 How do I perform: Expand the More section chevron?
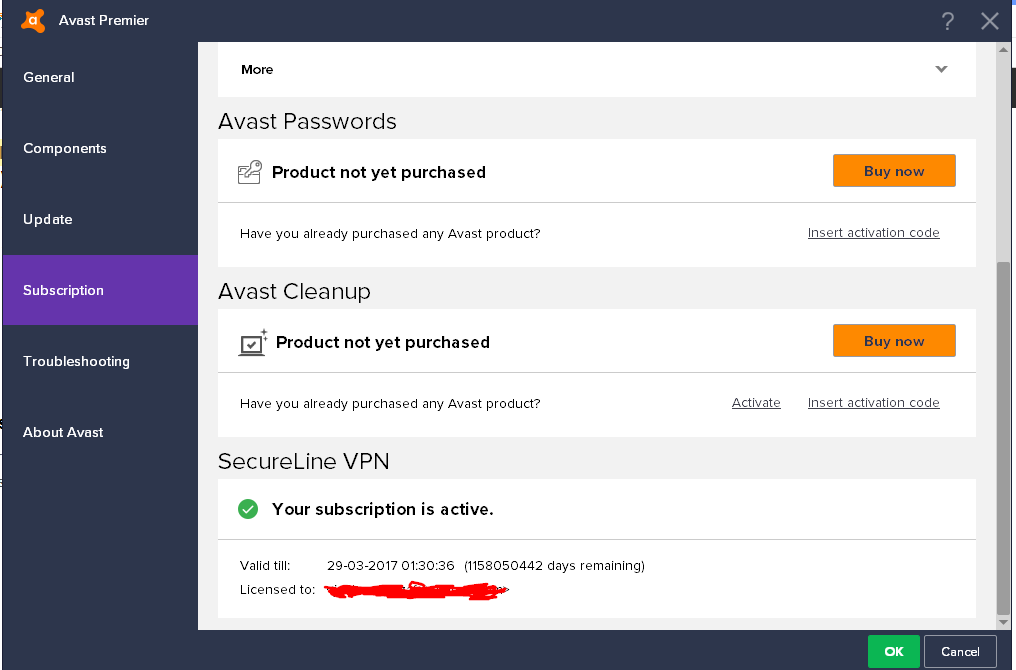[941, 69]
